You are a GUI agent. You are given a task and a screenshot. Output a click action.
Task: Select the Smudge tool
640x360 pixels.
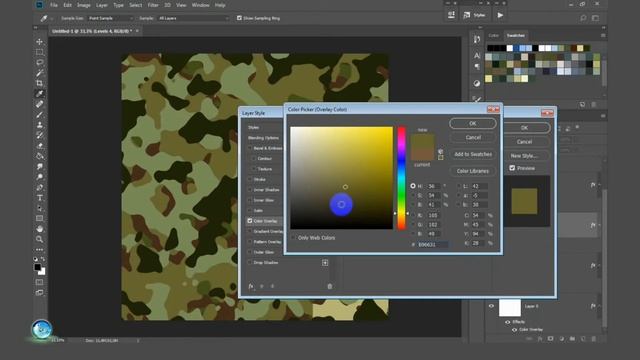(40, 167)
